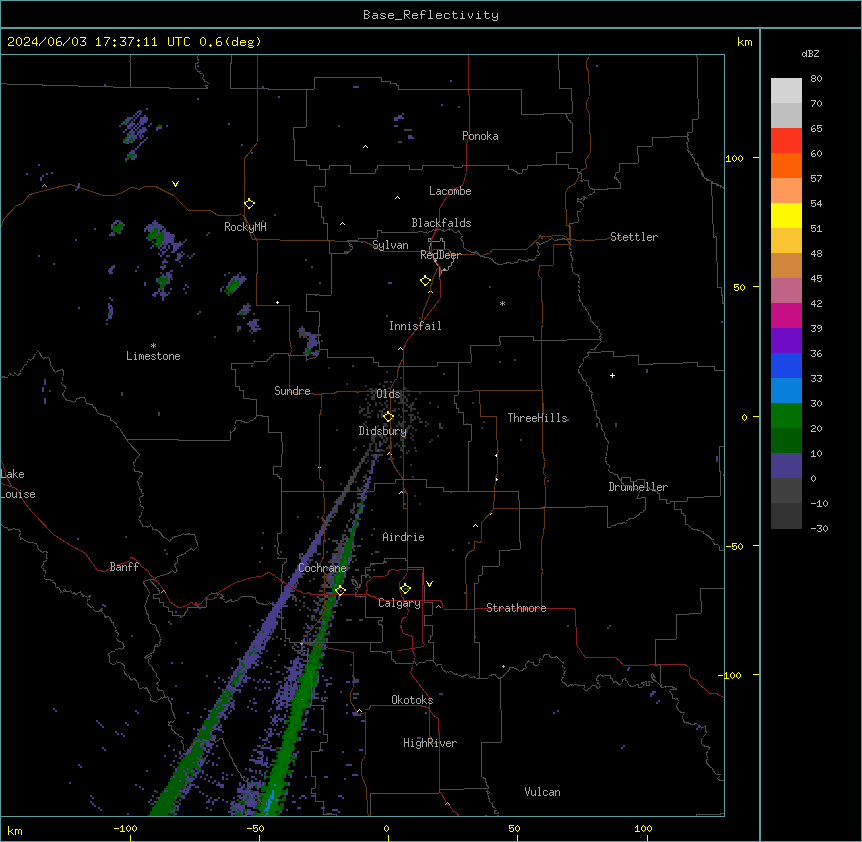The image size is (862, 842).
Task: Click the 100 tick label on right axis
Action: pyautogui.click(x=734, y=158)
